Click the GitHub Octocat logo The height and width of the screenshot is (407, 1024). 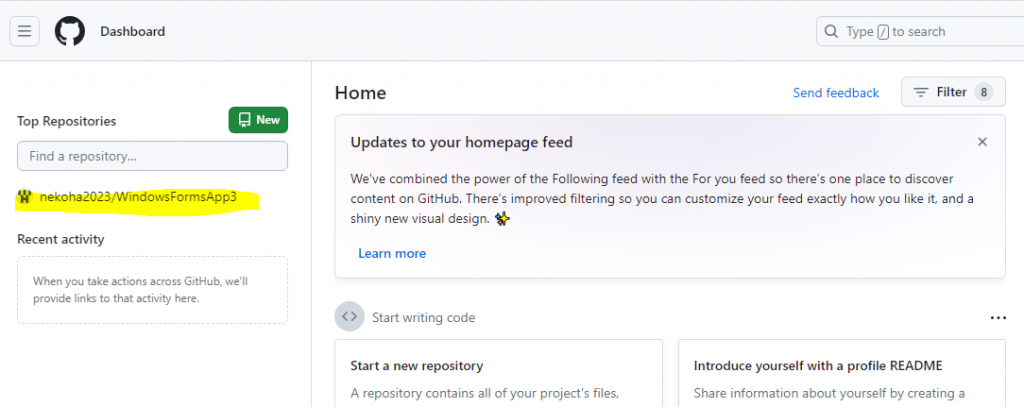click(x=70, y=31)
